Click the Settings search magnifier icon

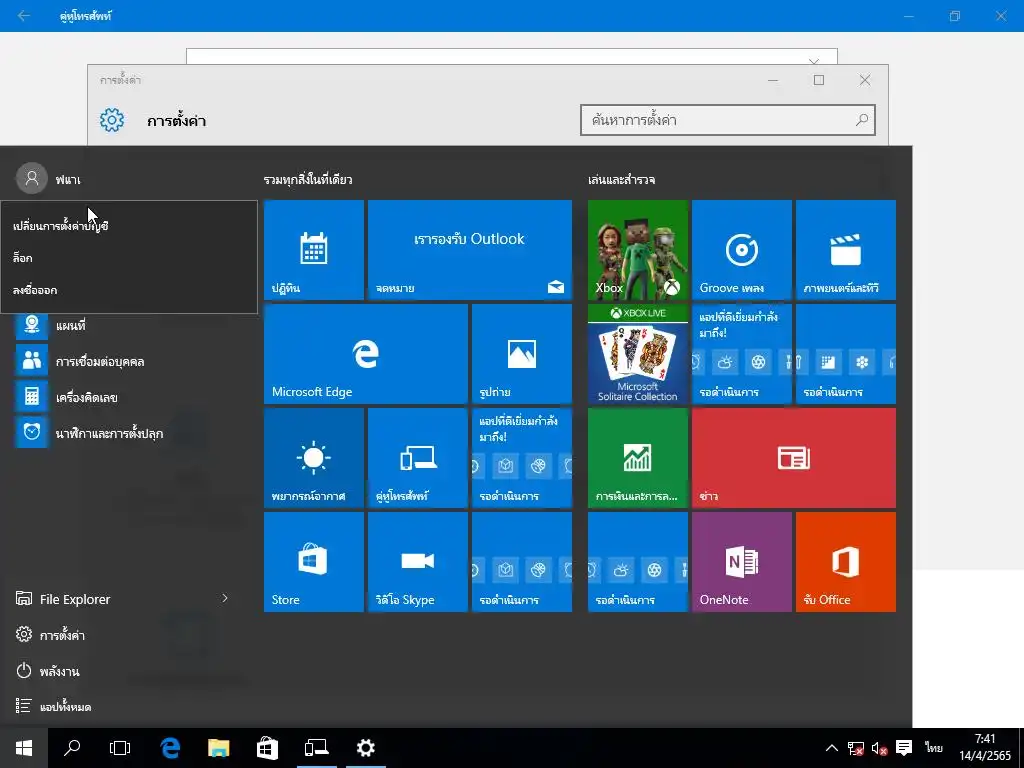tap(862, 120)
